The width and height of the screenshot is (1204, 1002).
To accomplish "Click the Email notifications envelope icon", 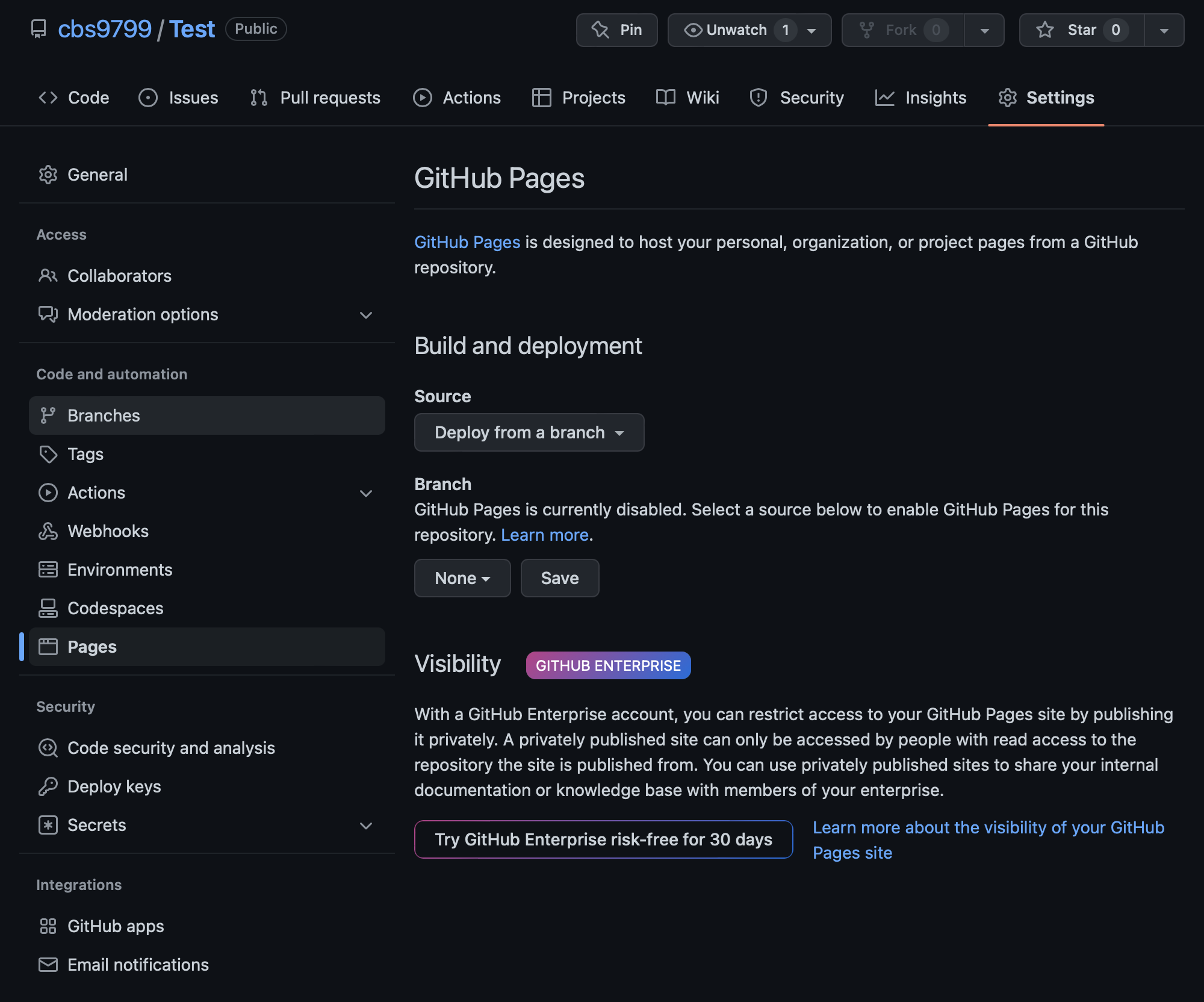I will point(48,965).
